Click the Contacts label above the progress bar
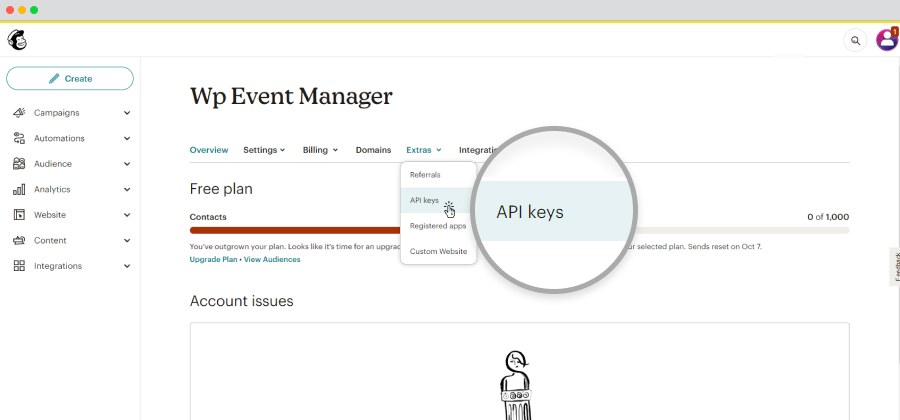Image resolution: width=900 pixels, height=420 pixels. (x=208, y=217)
